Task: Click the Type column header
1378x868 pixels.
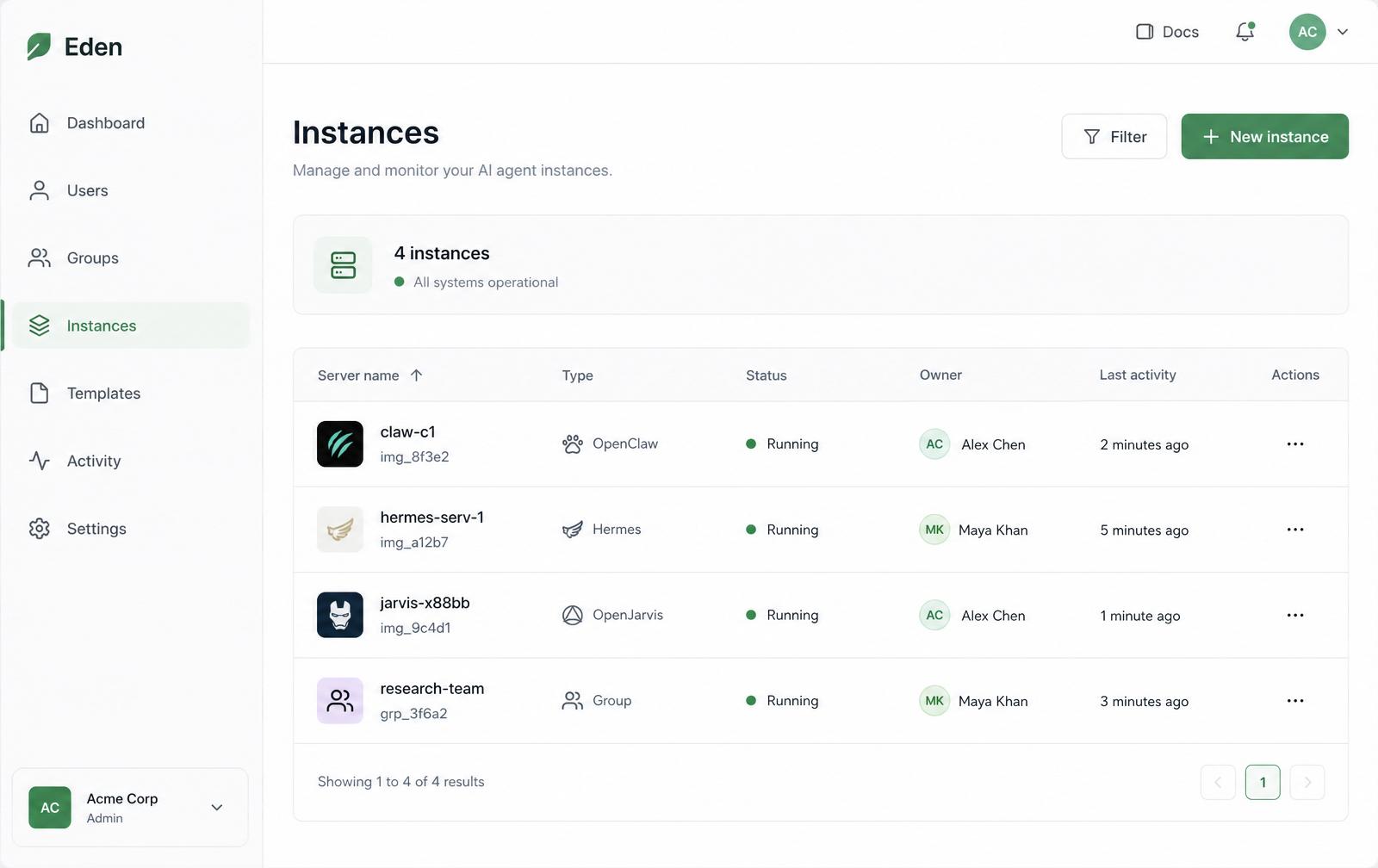Action: pos(578,375)
